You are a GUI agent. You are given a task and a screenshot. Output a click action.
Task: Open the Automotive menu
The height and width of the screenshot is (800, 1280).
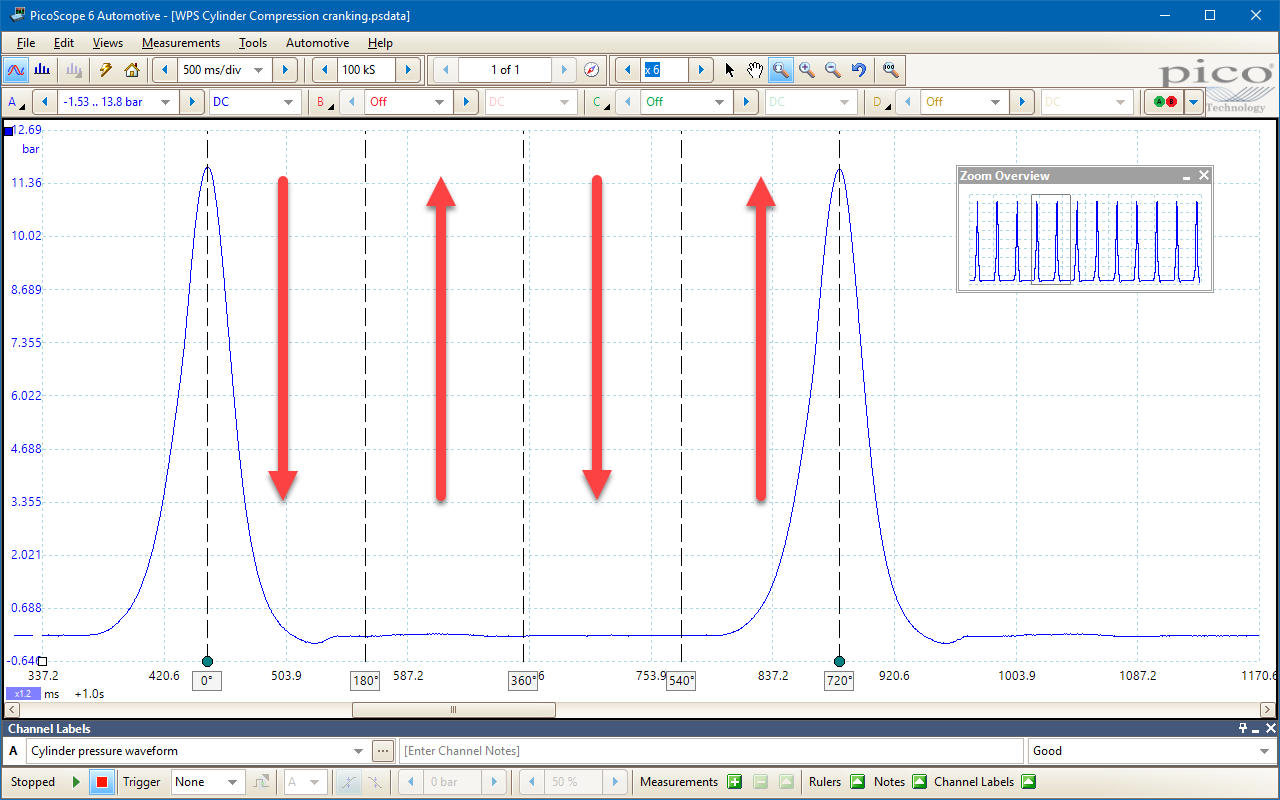(317, 43)
